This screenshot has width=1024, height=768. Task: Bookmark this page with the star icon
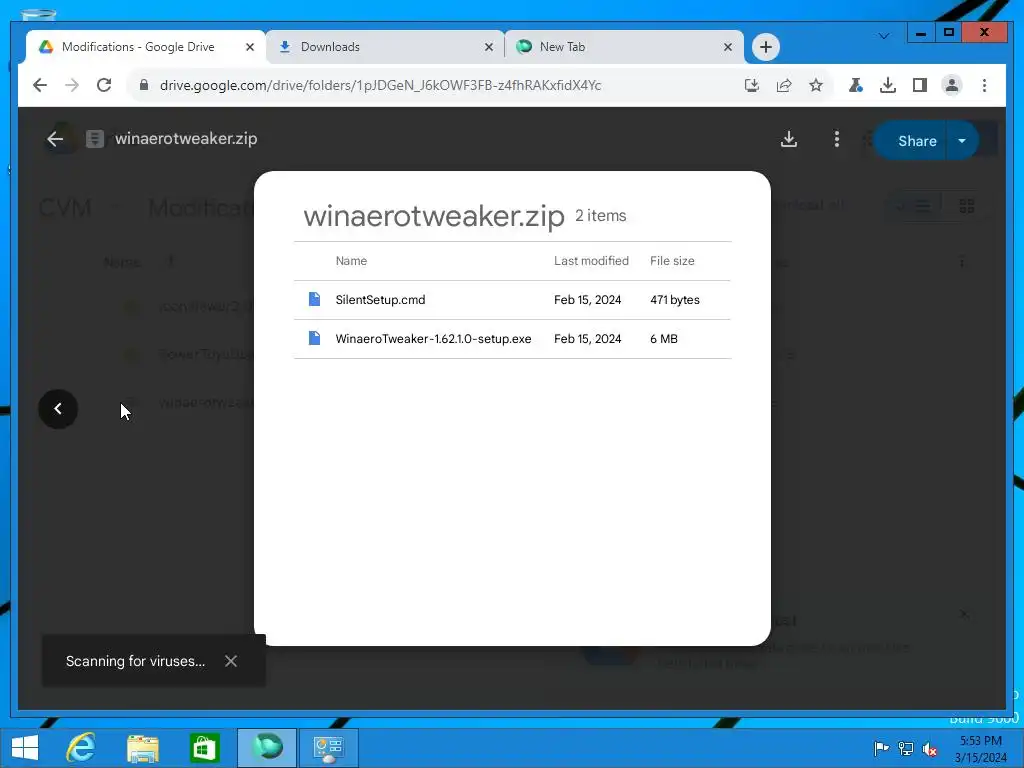pyautogui.click(x=816, y=85)
